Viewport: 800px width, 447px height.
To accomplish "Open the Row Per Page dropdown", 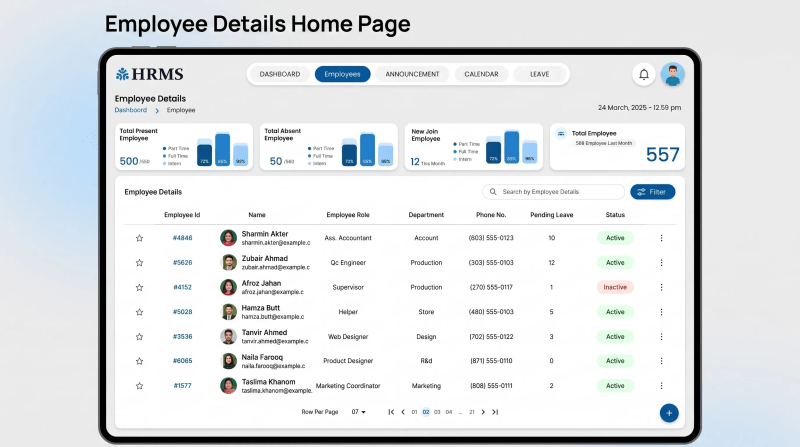I will click(358, 412).
